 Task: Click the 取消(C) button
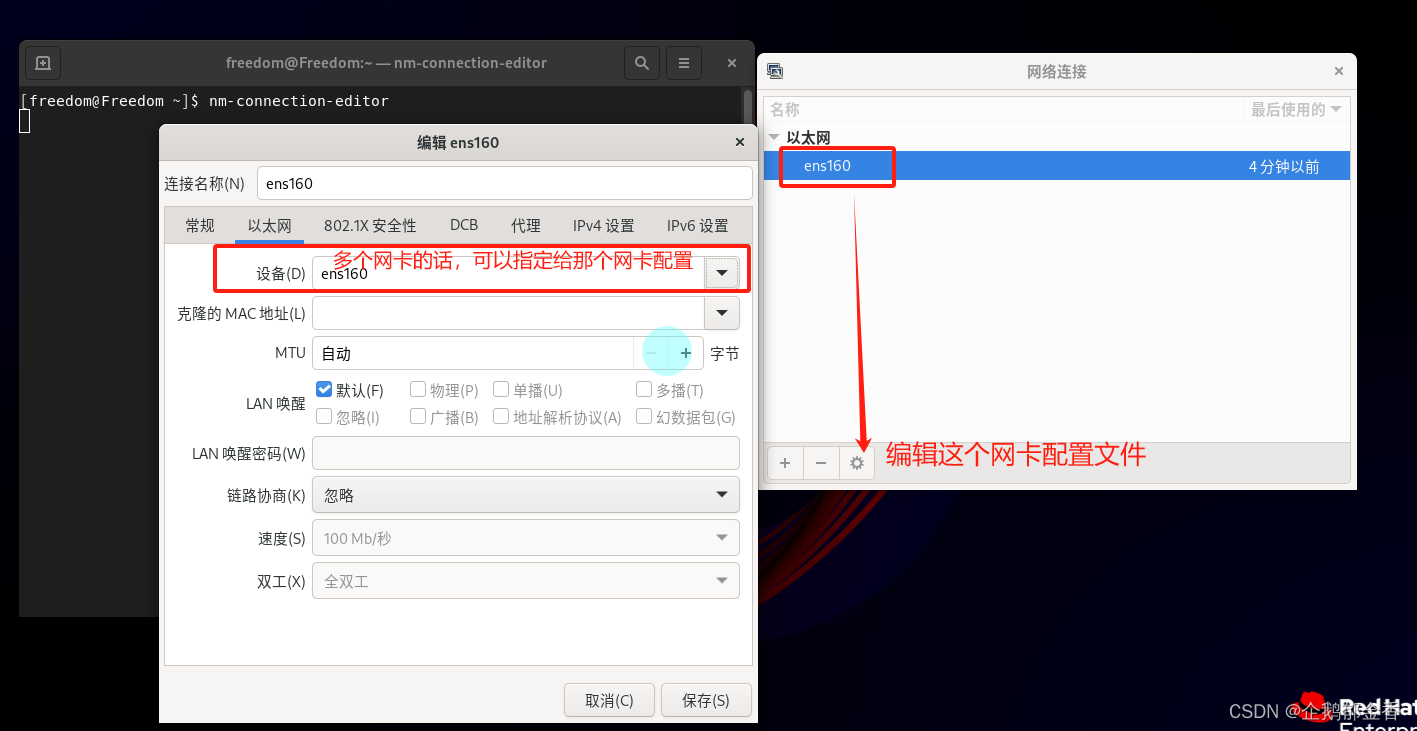609,700
